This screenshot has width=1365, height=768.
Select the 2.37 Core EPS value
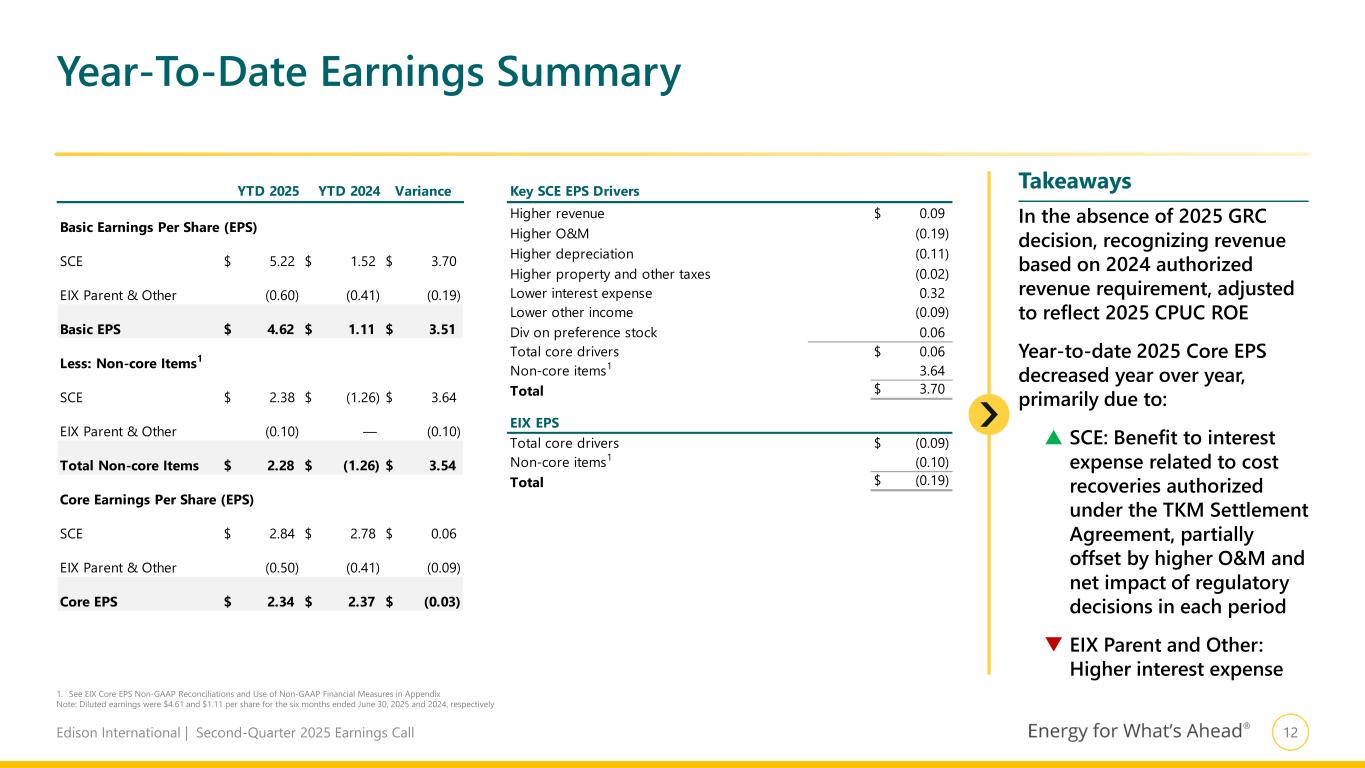pyautogui.click(x=362, y=602)
